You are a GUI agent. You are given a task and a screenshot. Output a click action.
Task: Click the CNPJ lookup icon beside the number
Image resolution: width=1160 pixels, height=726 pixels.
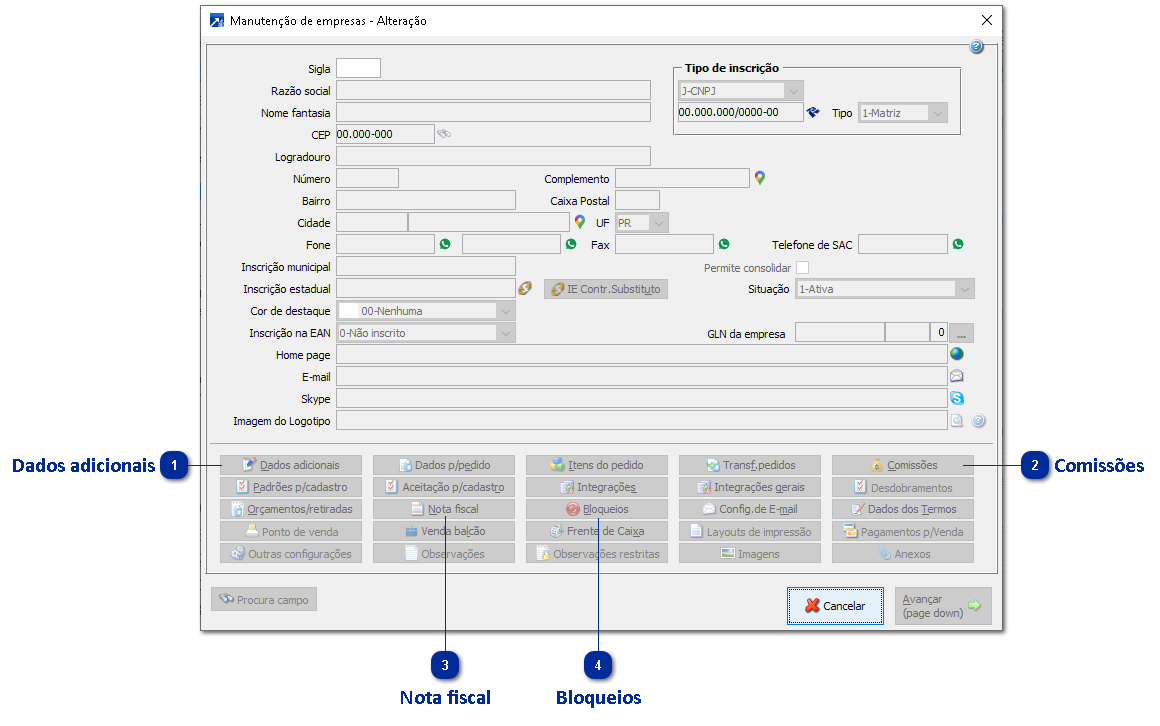tap(813, 113)
